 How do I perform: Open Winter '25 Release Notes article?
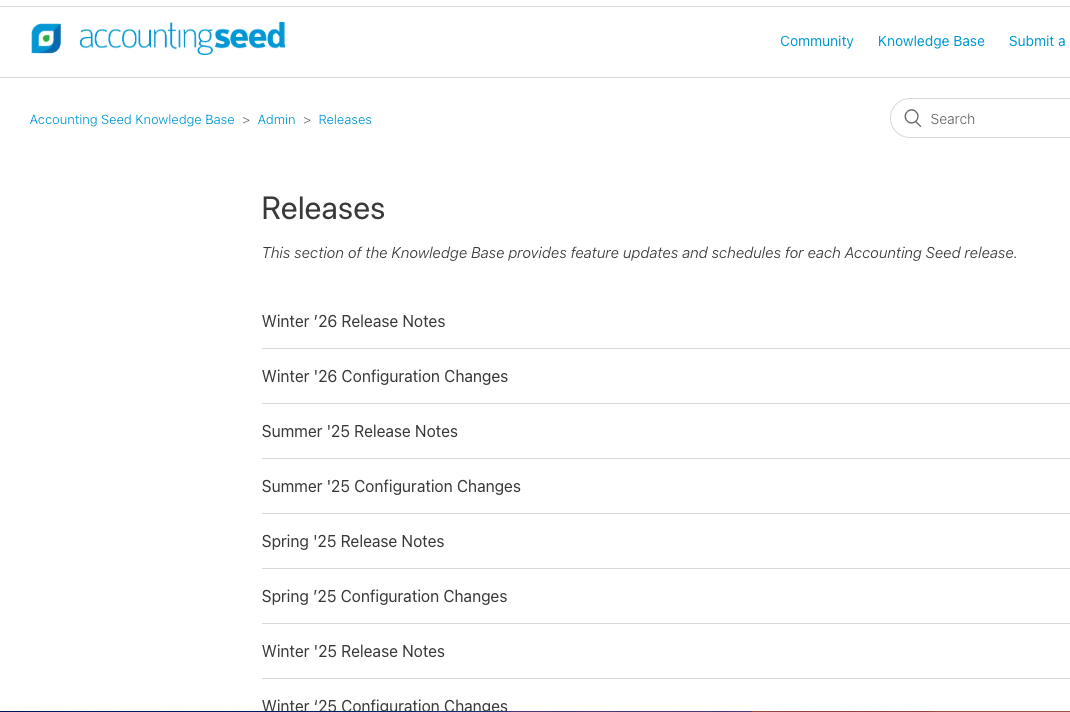pyautogui.click(x=353, y=651)
